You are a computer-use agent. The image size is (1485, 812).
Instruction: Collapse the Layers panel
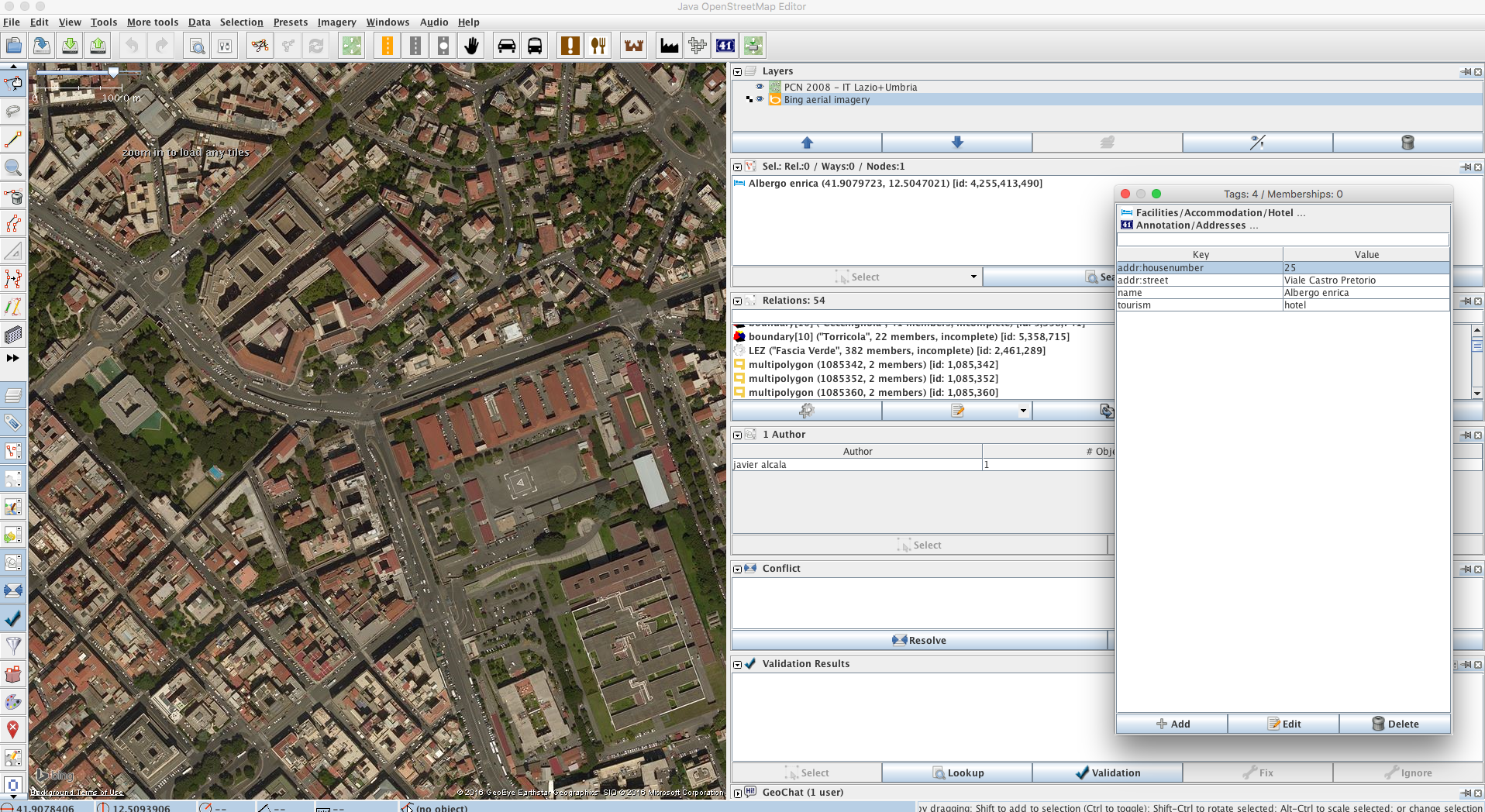click(x=738, y=71)
